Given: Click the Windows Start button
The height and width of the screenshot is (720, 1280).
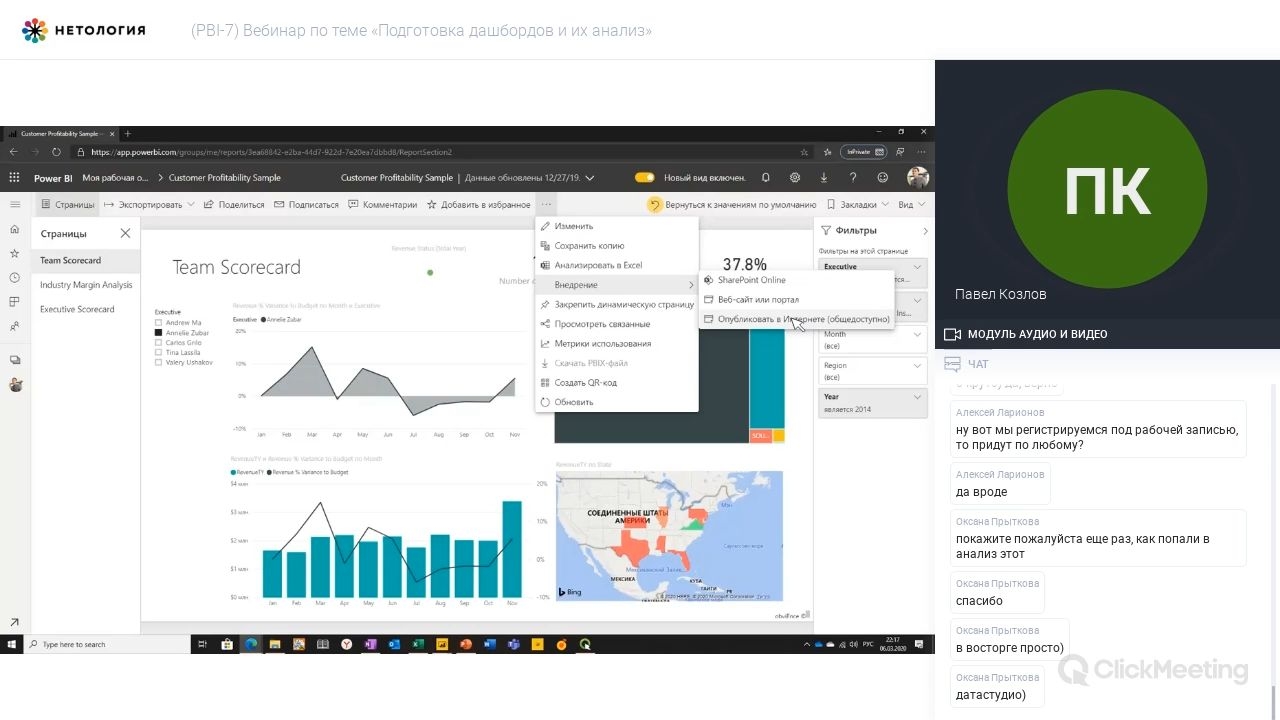Looking at the screenshot, I should click(x=11, y=644).
